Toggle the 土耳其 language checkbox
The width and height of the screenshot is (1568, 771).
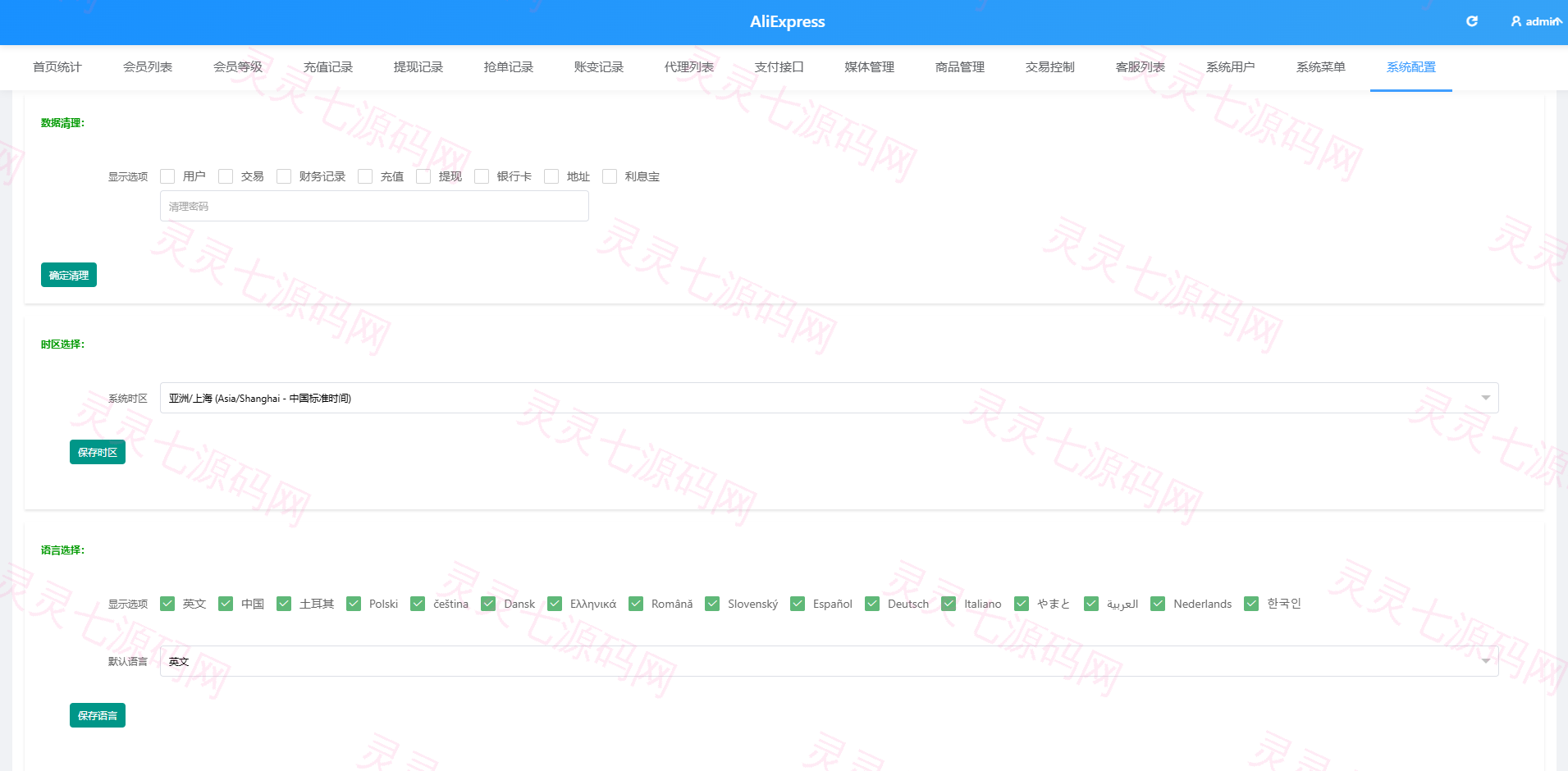coord(284,604)
